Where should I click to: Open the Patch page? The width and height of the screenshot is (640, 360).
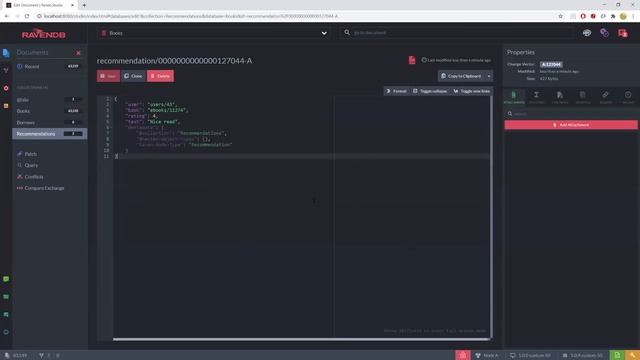pyautogui.click(x=49, y=154)
